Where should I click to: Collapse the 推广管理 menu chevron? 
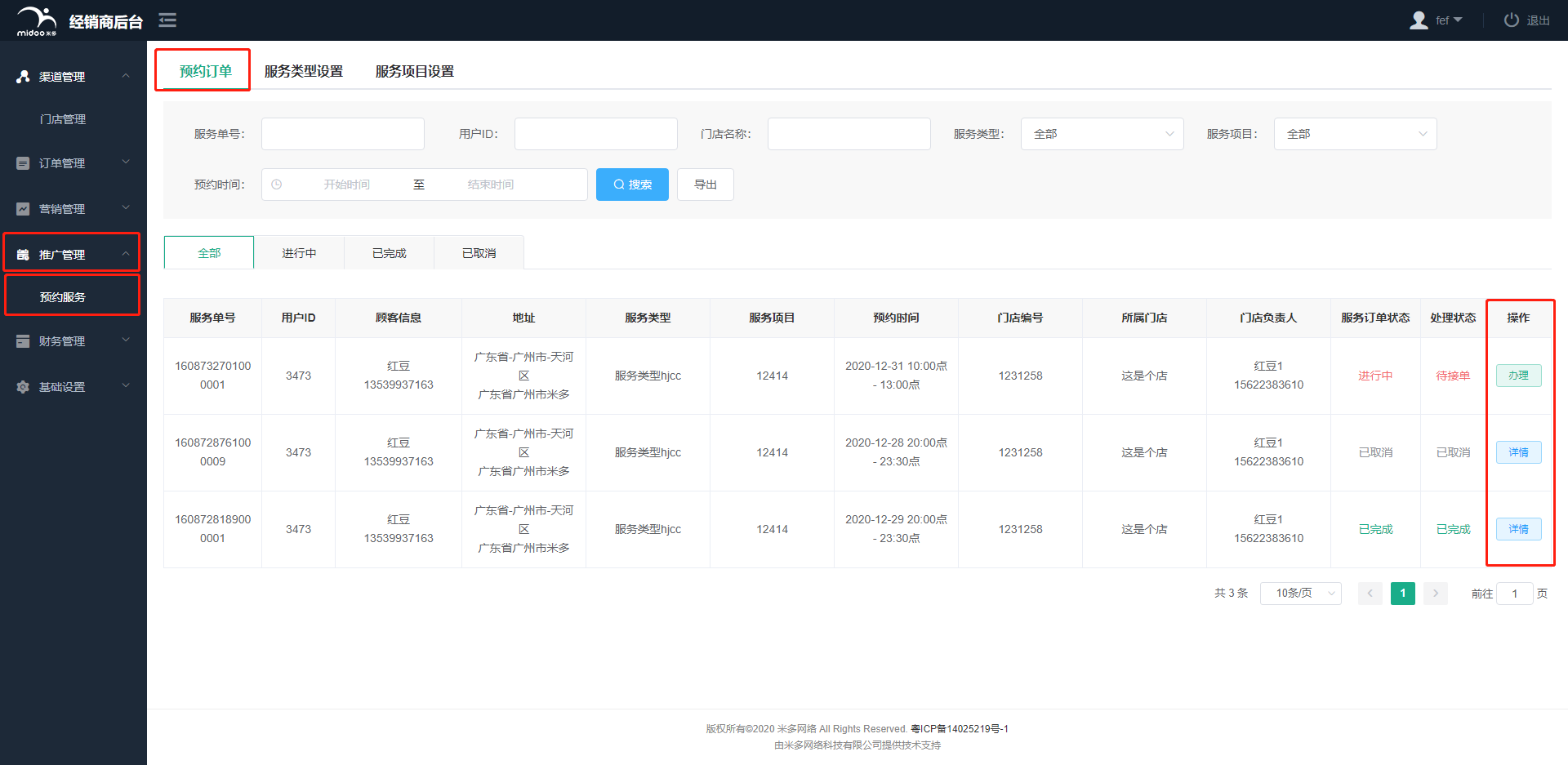click(x=126, y=254)
